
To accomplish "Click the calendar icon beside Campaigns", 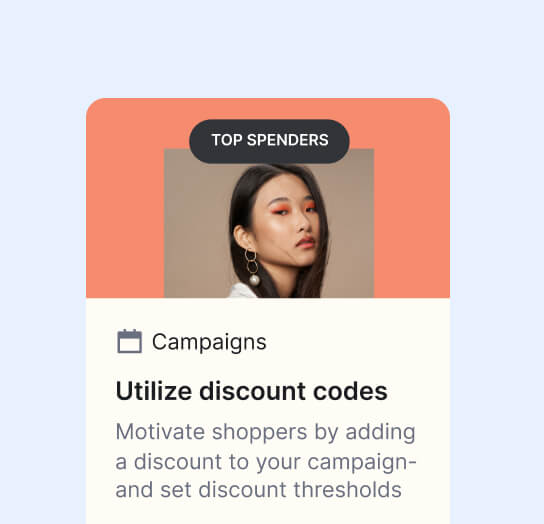I will (x=129, y=341).
